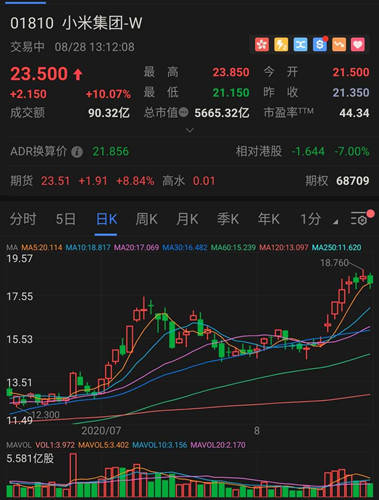Select the 月K monthly chart tab

pyautogui.click(x=187, y=219)
